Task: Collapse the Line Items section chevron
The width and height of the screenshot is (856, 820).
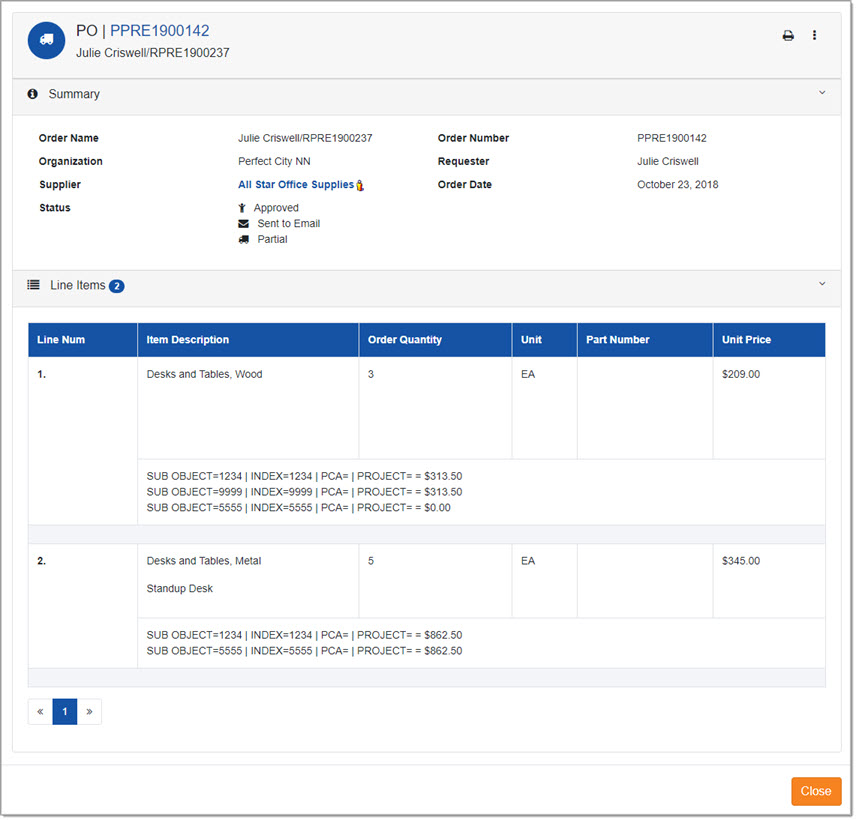Action: (x=822, y=284)
